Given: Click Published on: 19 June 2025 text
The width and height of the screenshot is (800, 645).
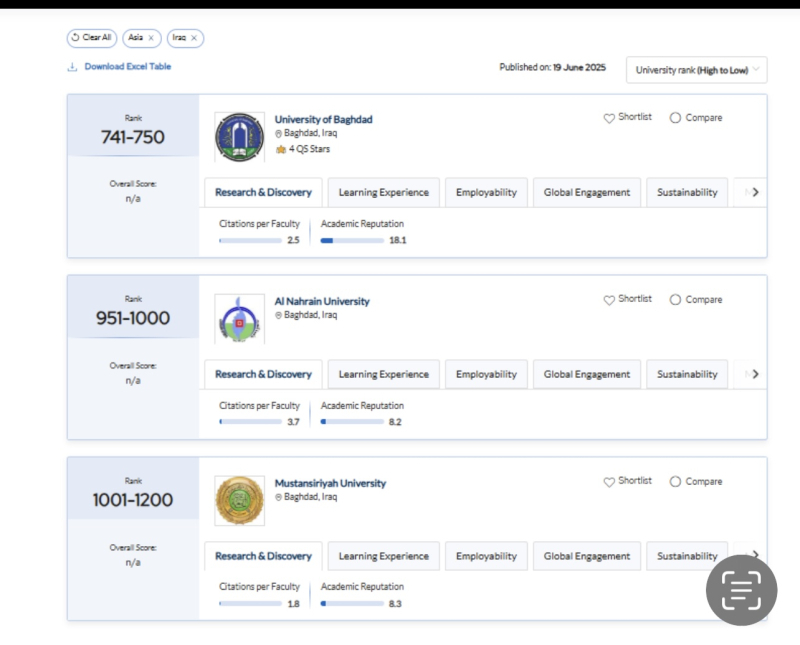Looking at the screenshot, I should coord(553,67).
